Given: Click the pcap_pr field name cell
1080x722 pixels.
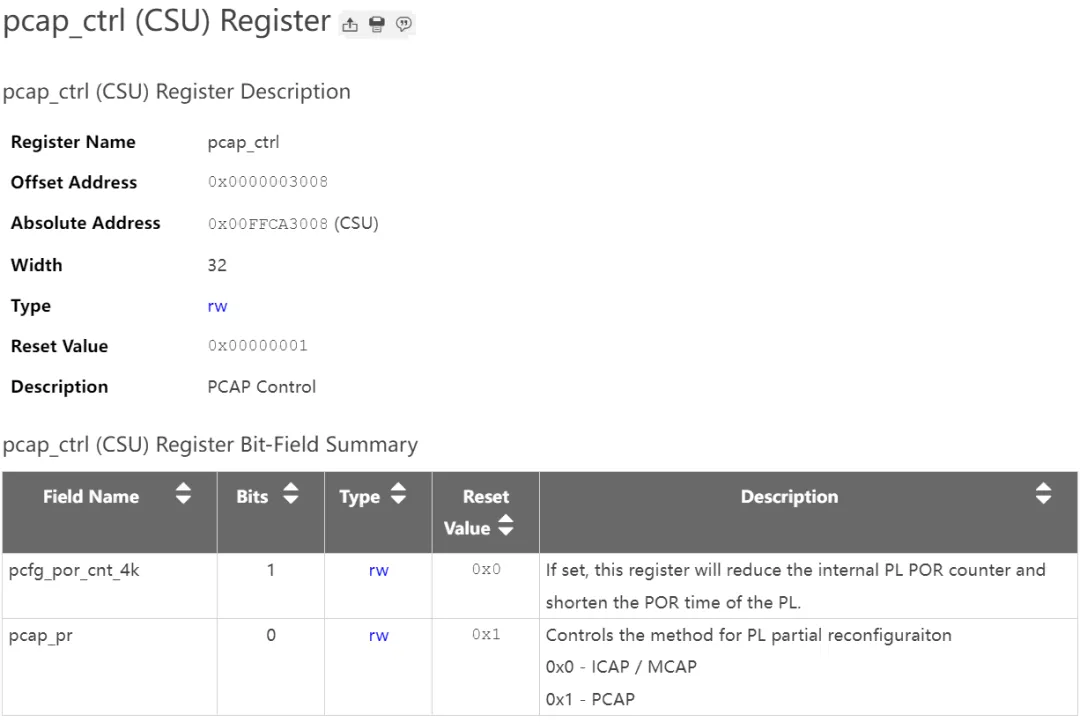Looking at the screenshot, I should [x=40, y=635].
